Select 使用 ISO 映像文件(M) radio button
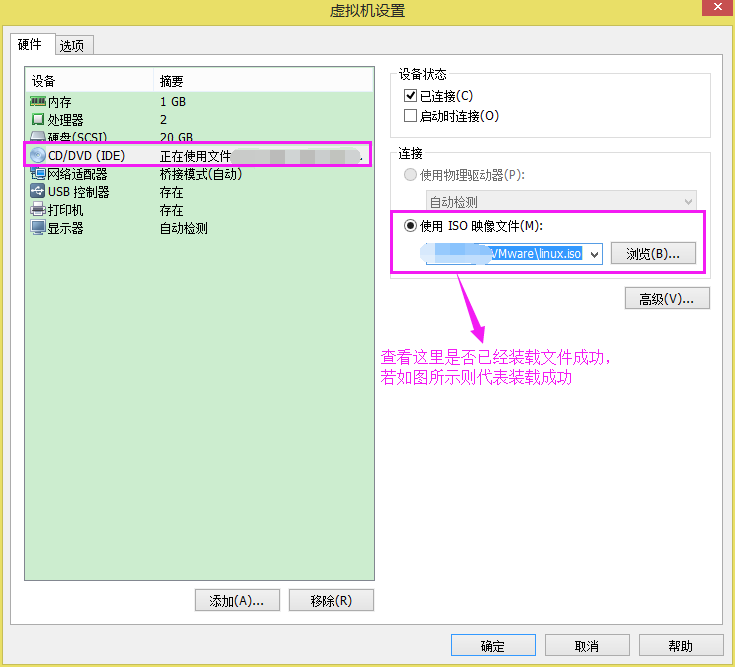This screenshot has height=667, width=735. [x=410, y=226]
